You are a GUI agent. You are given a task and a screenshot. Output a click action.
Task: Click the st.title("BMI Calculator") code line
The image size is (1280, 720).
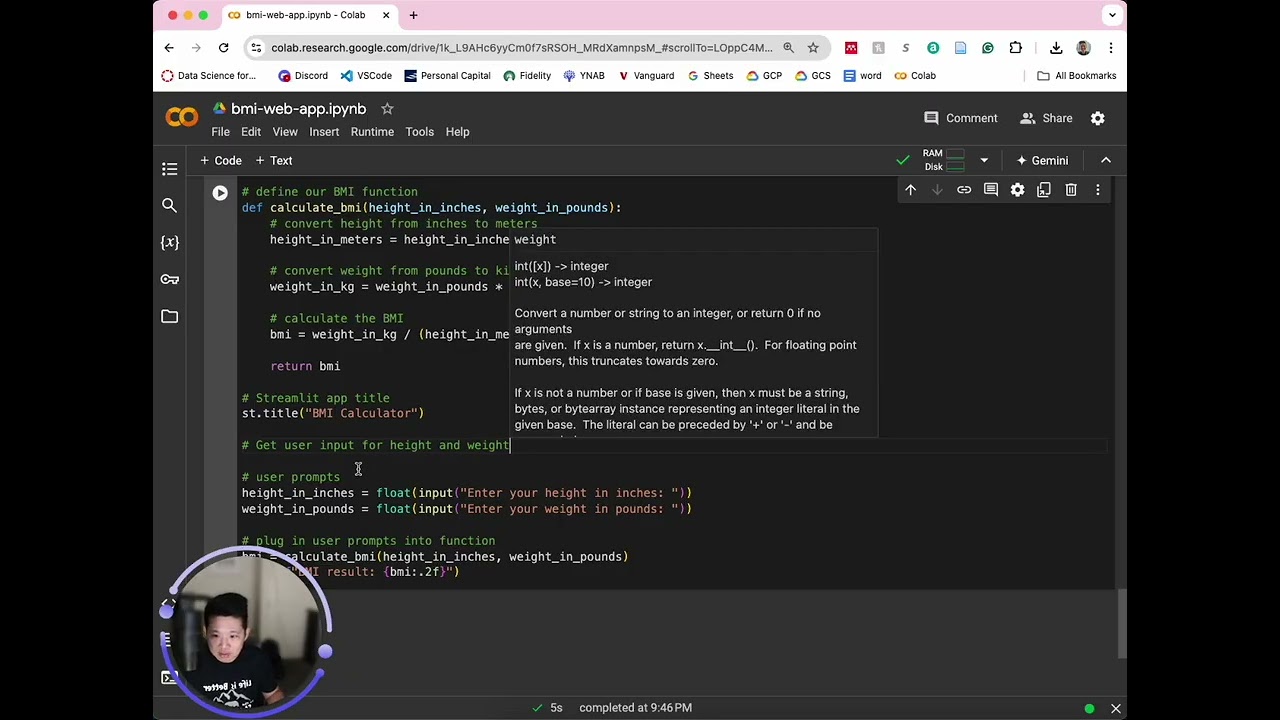(x=333, y=413)
